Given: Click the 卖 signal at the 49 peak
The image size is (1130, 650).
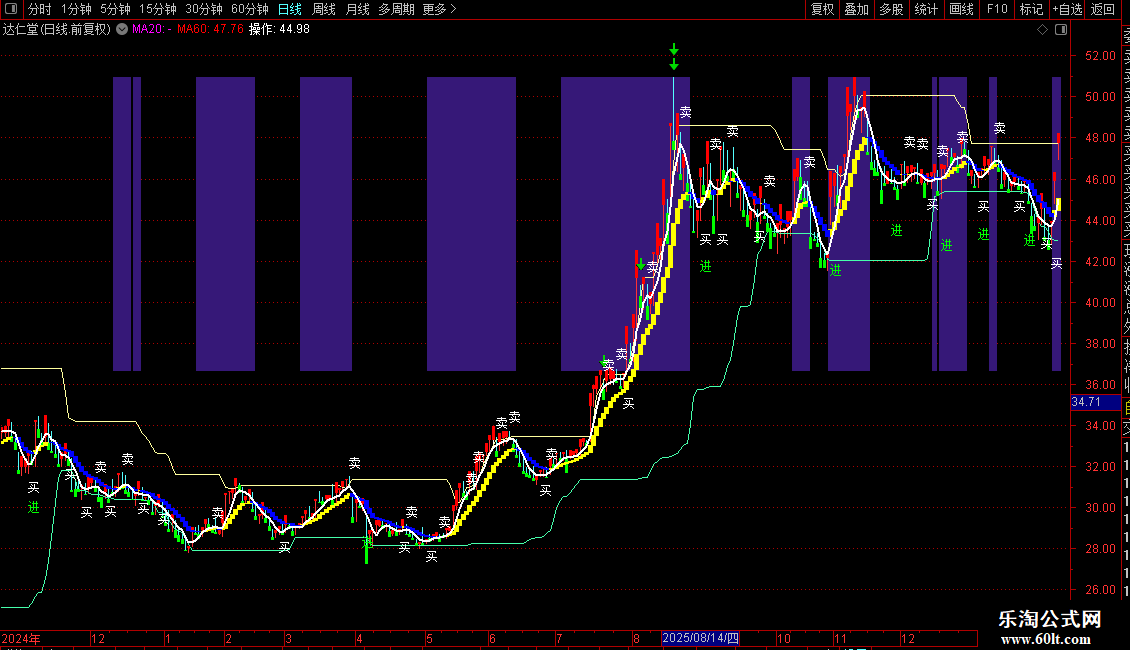Looking at the screenshot, I should point(685,112).
